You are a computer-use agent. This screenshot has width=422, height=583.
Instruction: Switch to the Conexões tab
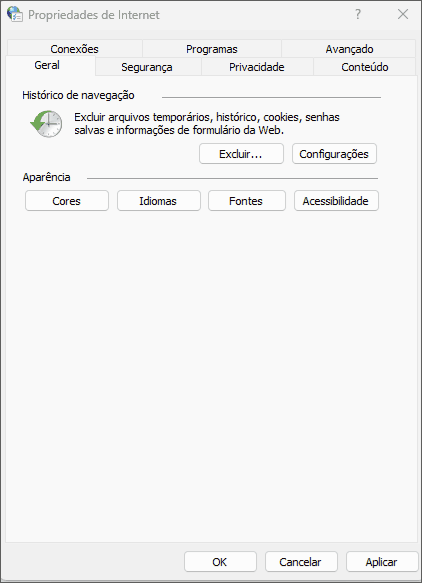click(74, 49)
